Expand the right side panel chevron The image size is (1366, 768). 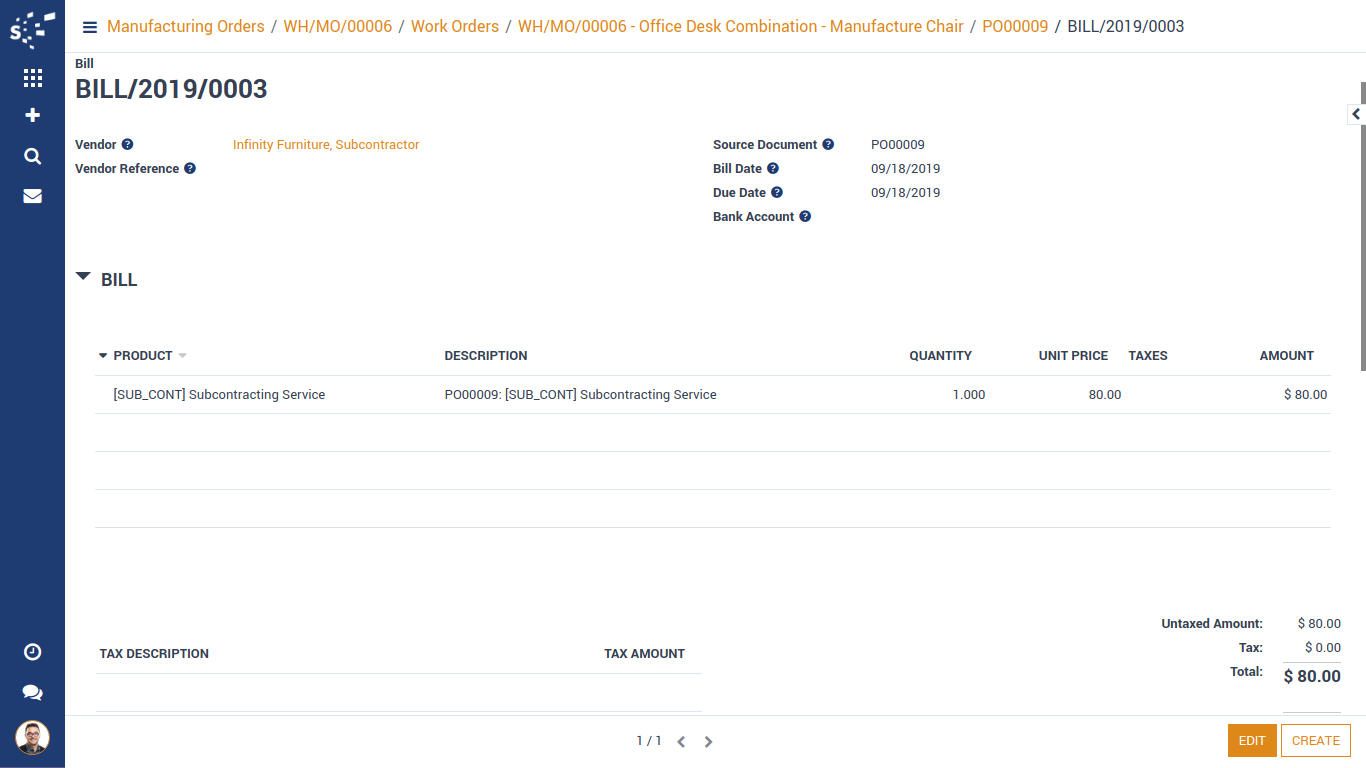(1356, 115)
